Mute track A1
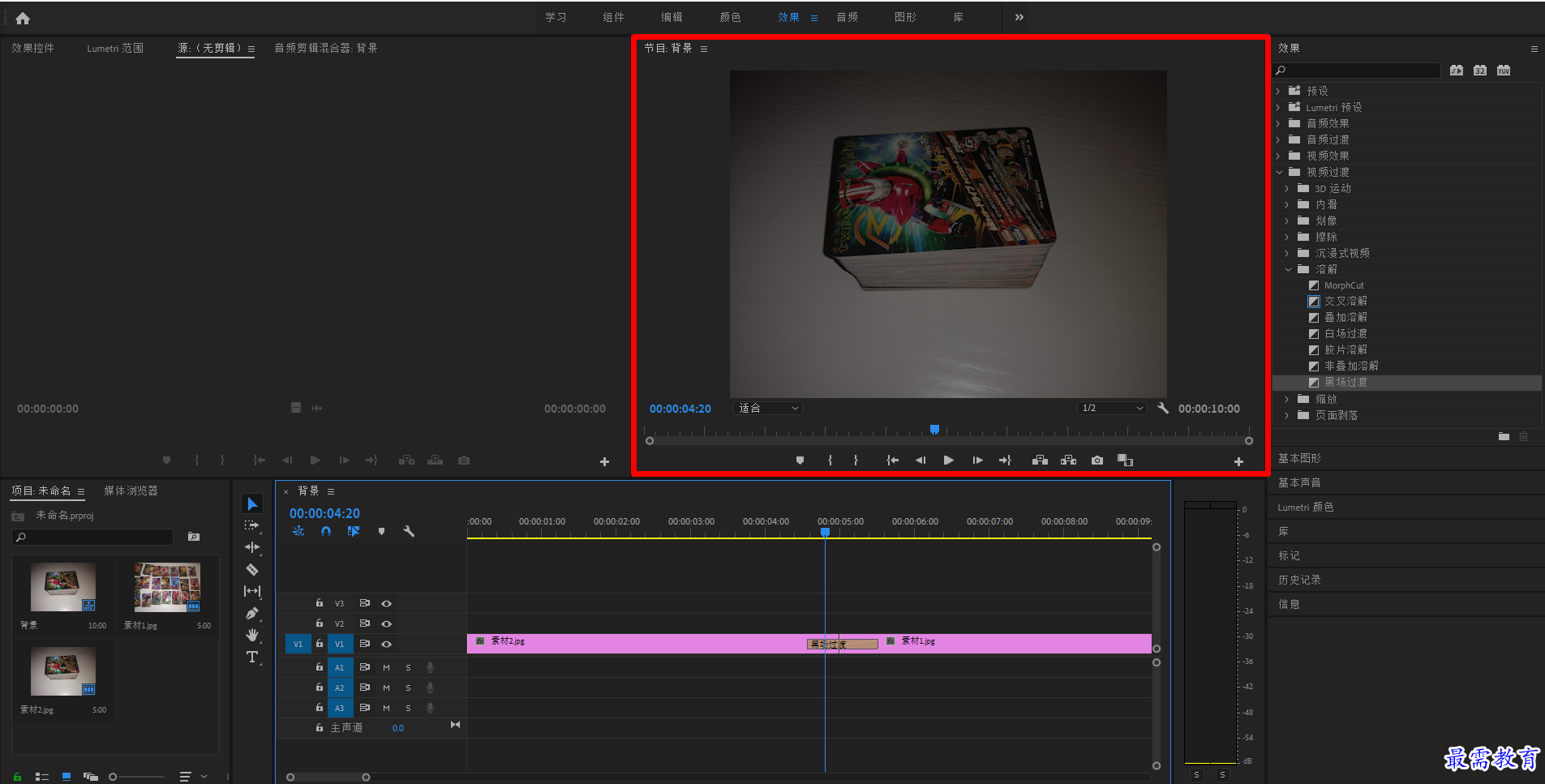The image size is (1545, 784). (x=386, y=668)
